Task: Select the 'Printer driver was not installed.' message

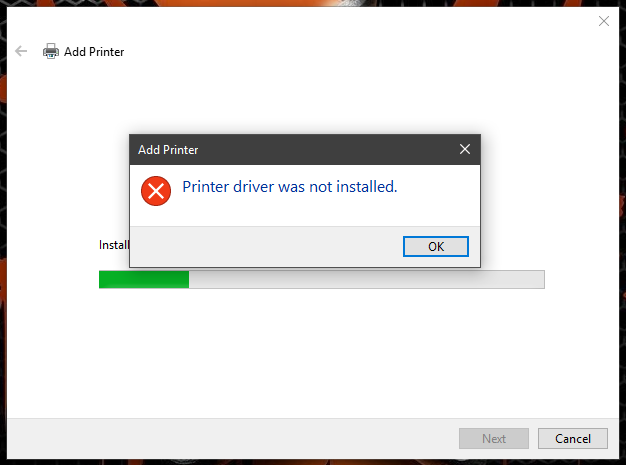Action: click(x=289, y=186)
